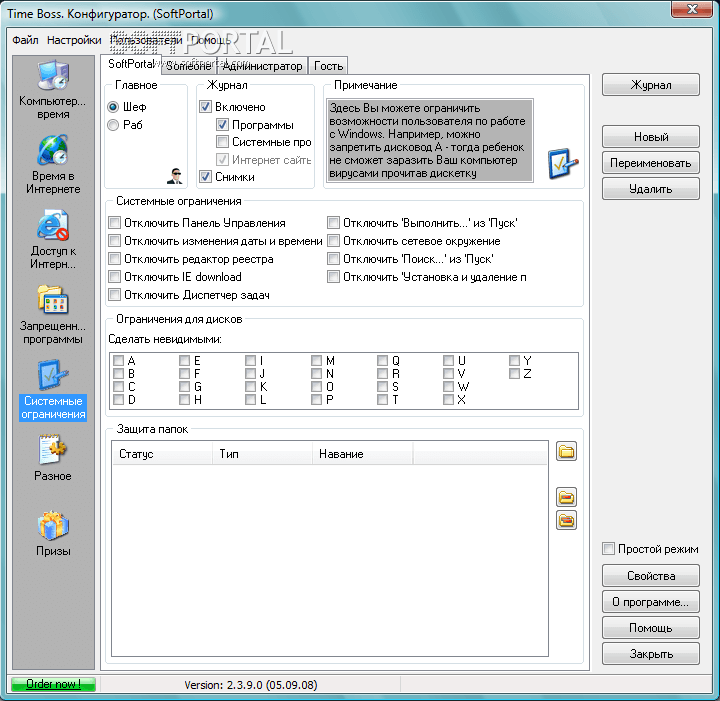Toggle the Программы journal checkbox

tap(222, 124)
